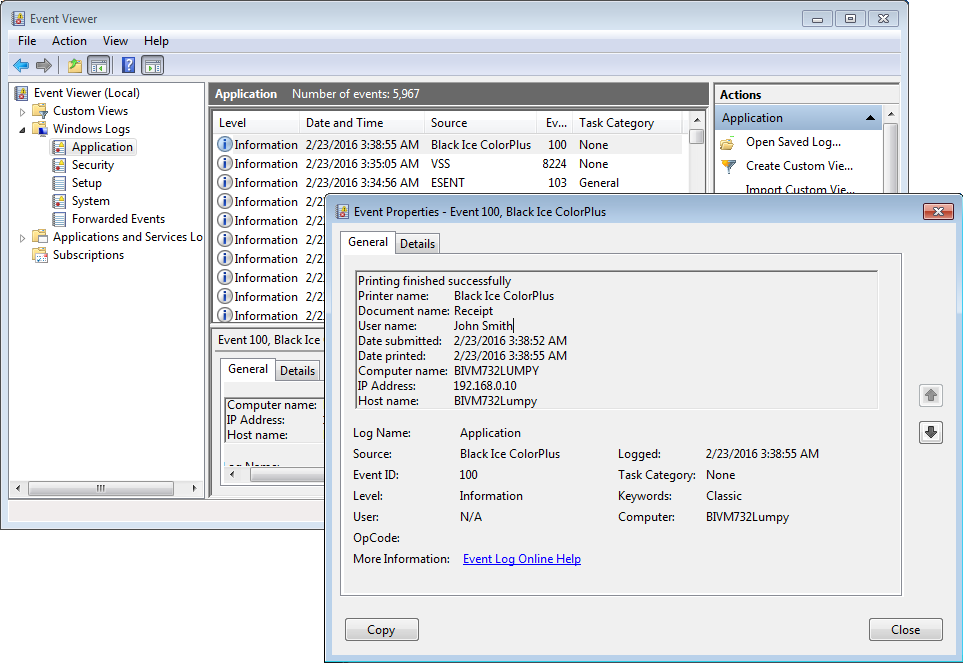Click the up arrow button in Event Properties
Viewport: 963px width, 663px height.
931,395
